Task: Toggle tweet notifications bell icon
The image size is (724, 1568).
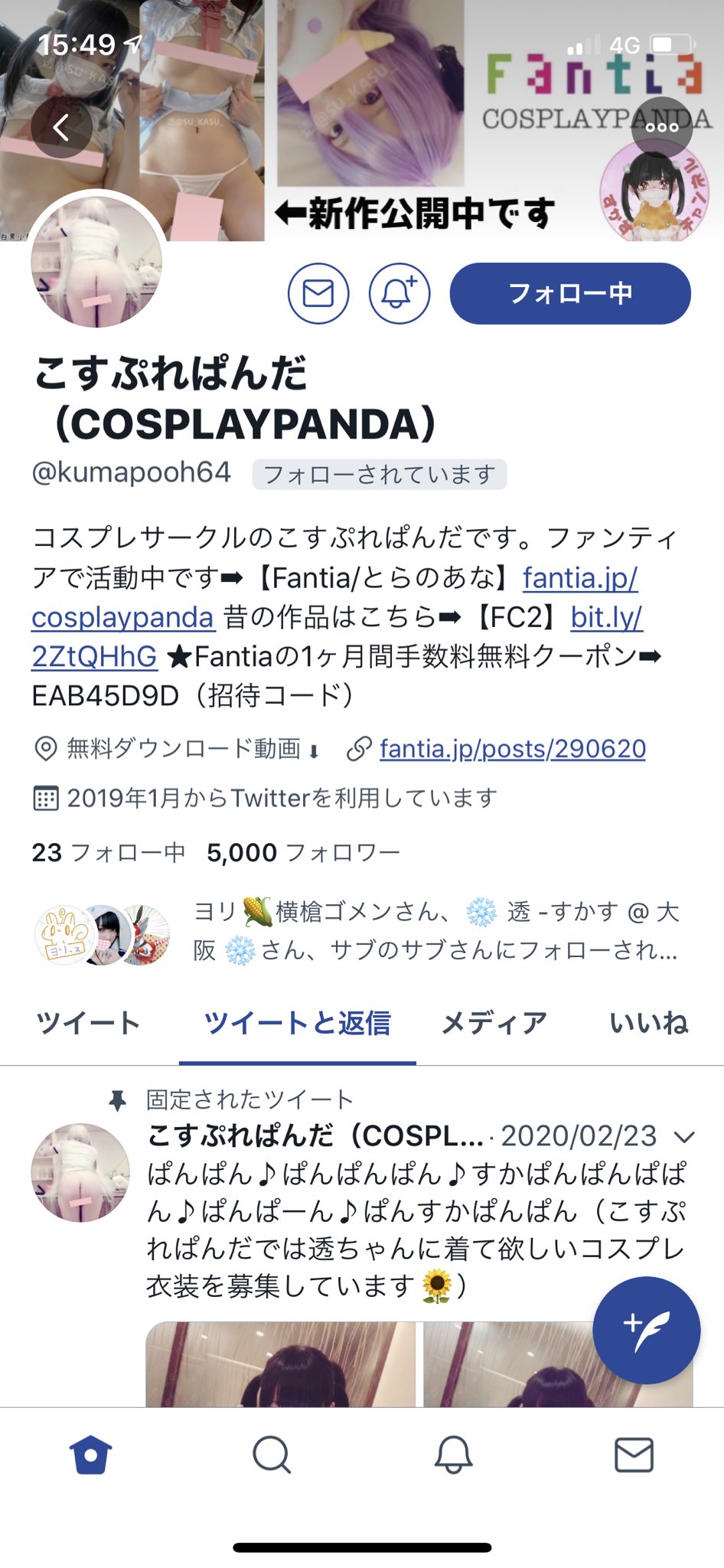Action: [400, 293]
